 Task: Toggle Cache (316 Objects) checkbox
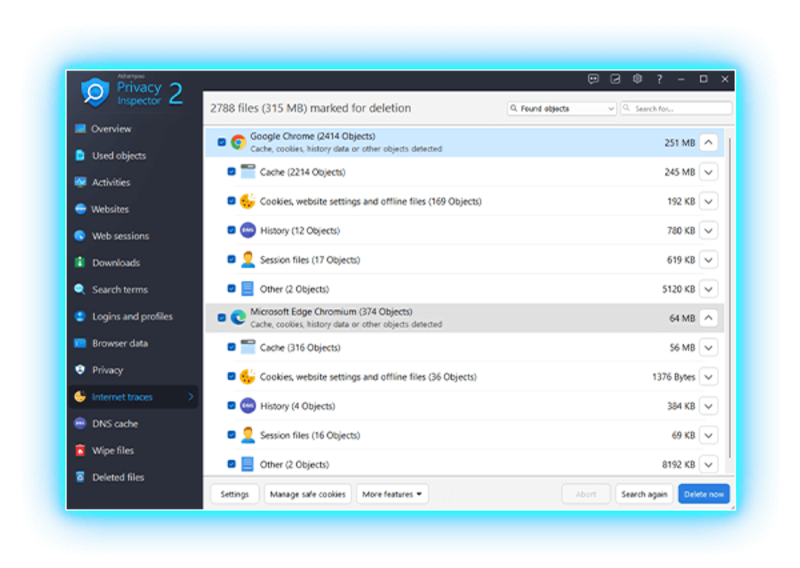pyautogui.click(x=231, y=347)
